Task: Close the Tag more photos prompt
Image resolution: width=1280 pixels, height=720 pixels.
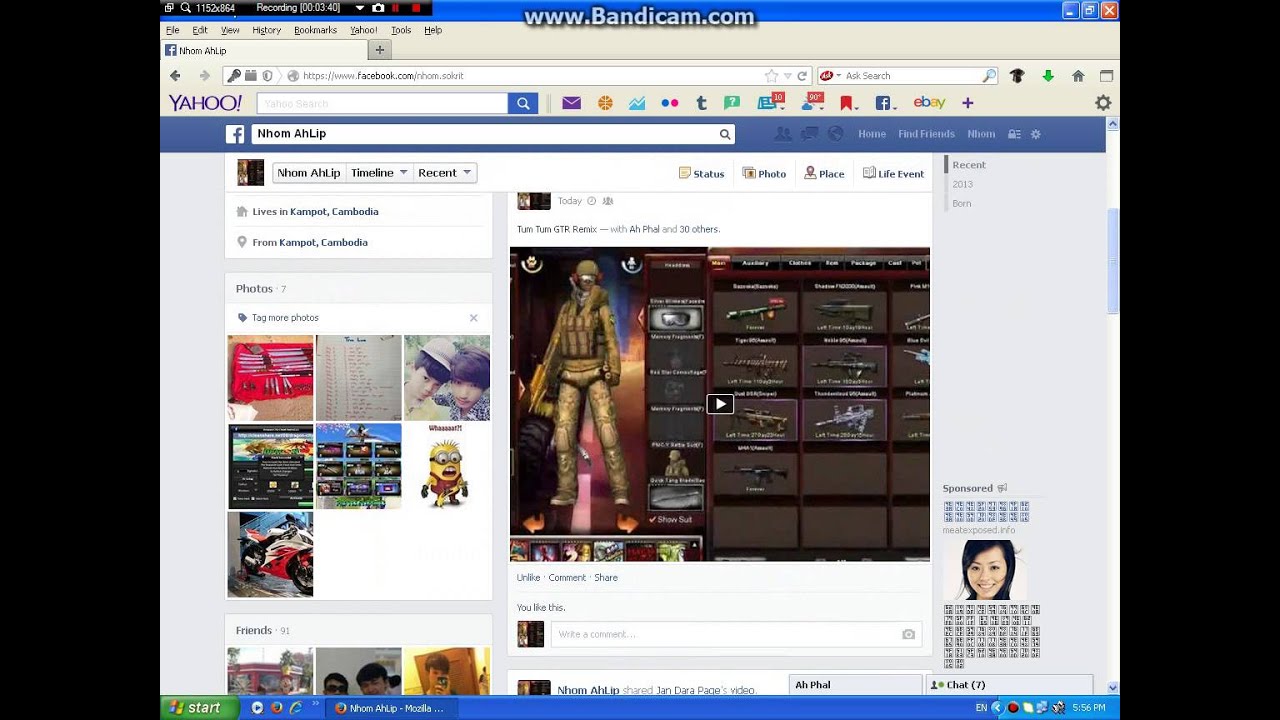Action: [x=474, y=318]
